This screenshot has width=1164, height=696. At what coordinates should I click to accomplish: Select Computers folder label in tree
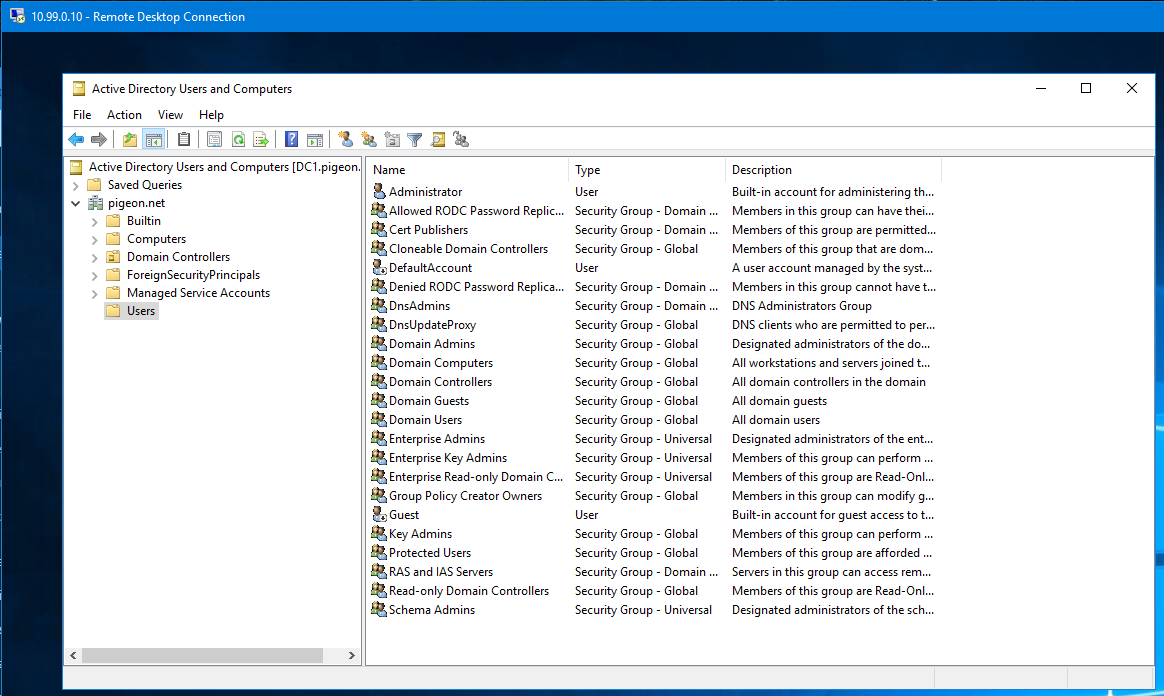coord(156,239)
